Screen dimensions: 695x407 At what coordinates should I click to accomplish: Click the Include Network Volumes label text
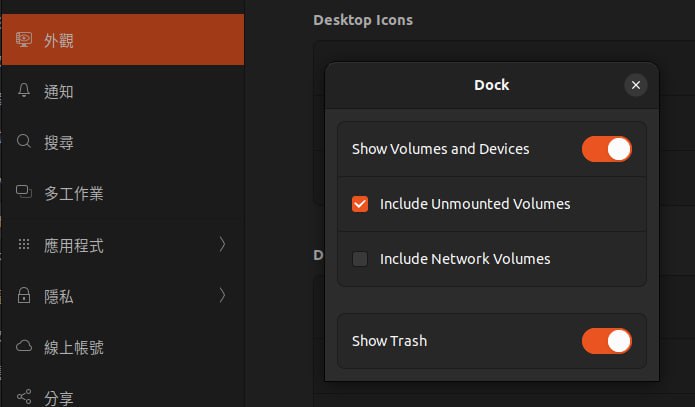(x=465, y=259)
